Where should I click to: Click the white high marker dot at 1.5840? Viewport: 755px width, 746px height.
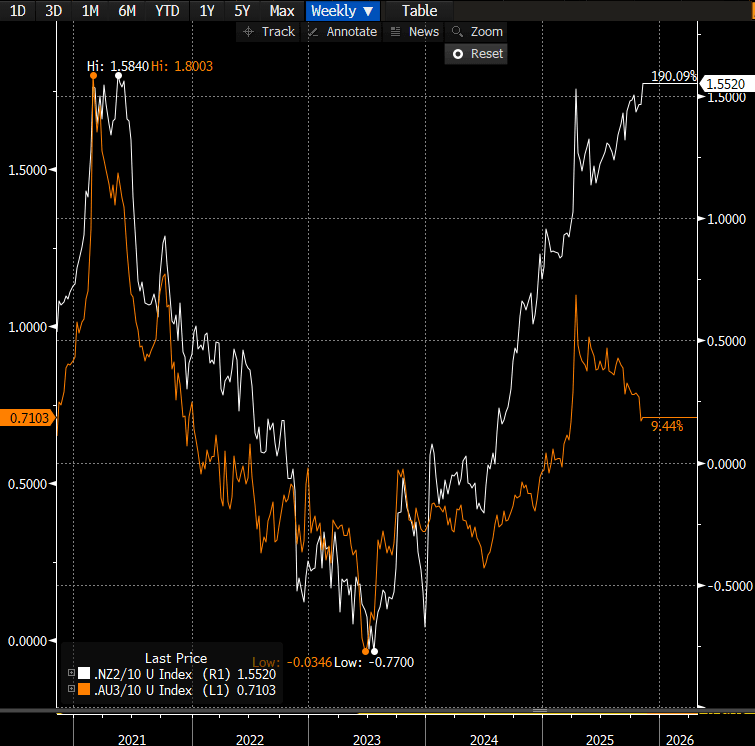[119, 75]
